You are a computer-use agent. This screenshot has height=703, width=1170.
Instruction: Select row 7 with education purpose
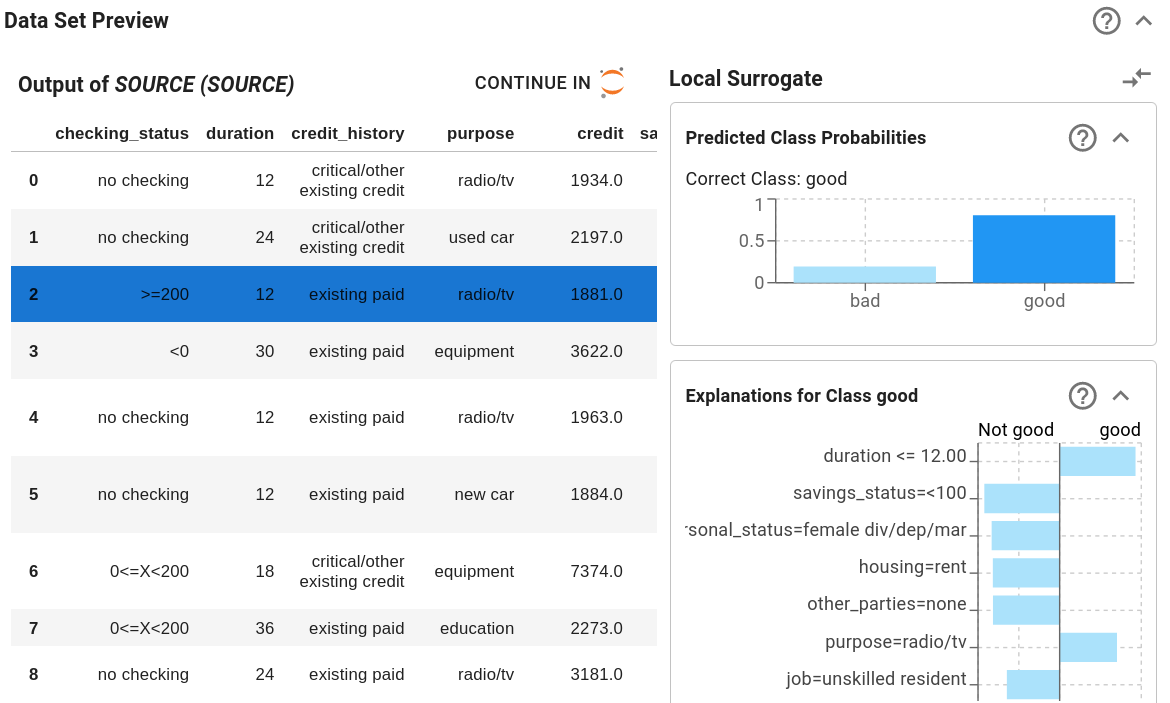[334, 628]
